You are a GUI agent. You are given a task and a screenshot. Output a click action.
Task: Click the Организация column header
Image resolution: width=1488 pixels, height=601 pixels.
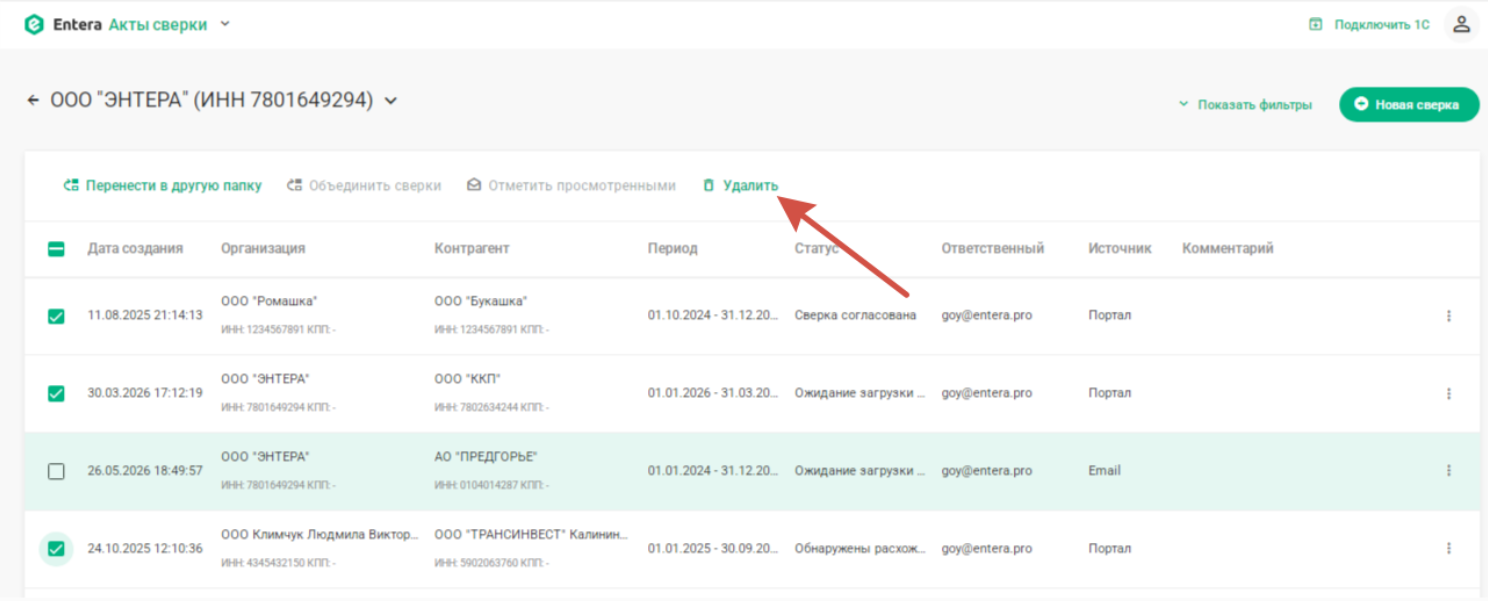263,249
